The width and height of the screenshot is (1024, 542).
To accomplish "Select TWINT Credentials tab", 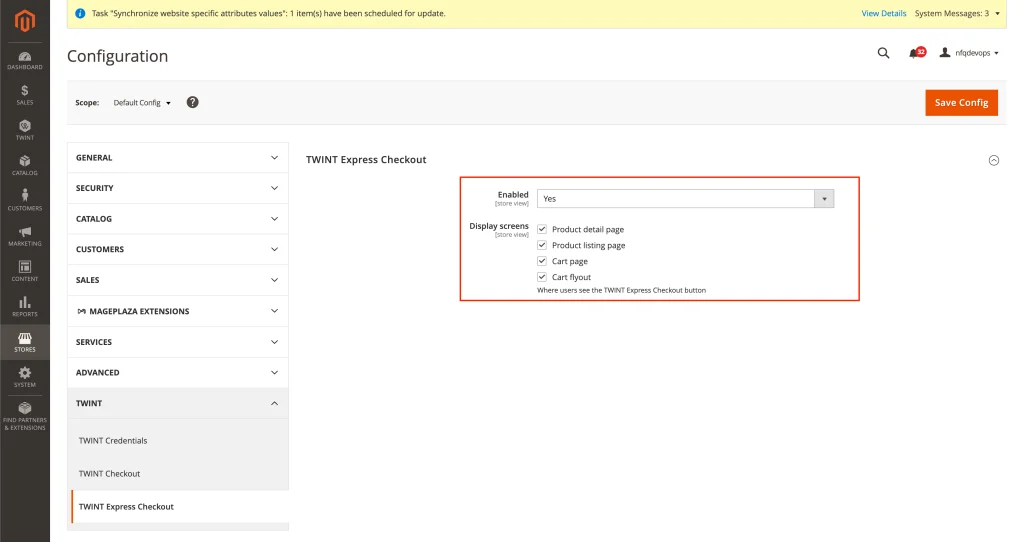I will click(x=113, y=441).
